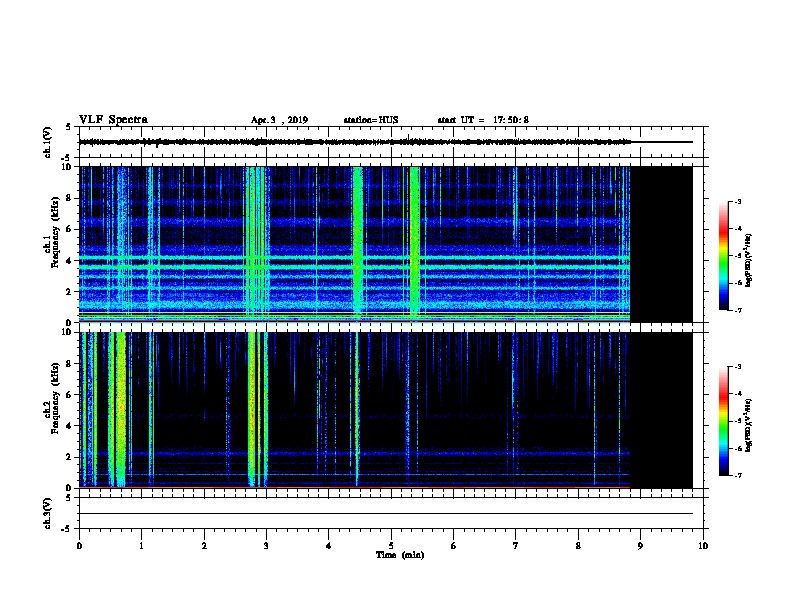792x612 pixels.
Task: Click the "10" frequency tick on ch.1 spectrogram
Action: click(67, 167)
